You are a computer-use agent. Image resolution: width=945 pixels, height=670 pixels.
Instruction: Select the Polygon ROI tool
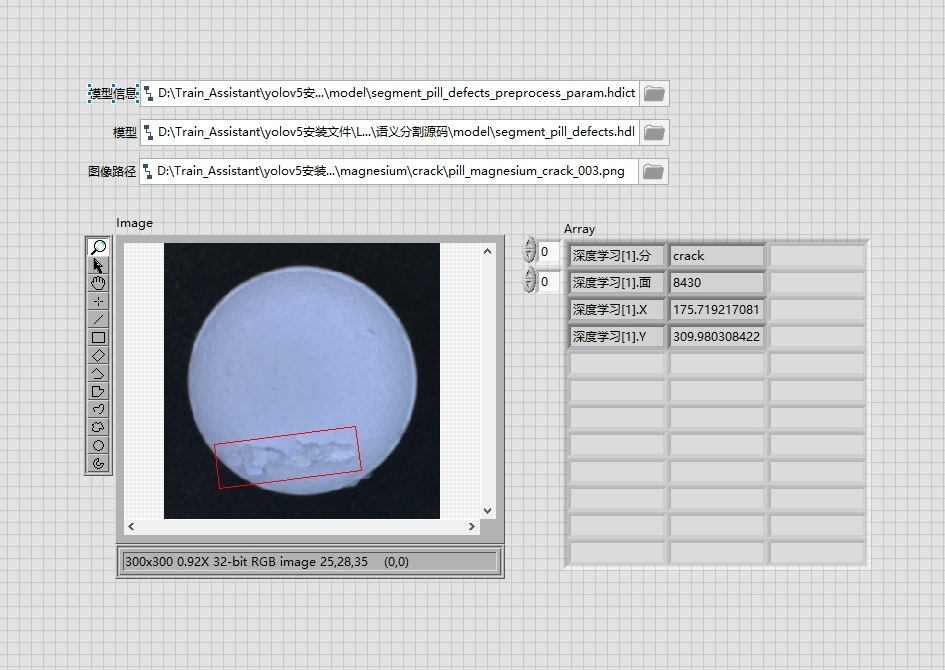[98, 392]
